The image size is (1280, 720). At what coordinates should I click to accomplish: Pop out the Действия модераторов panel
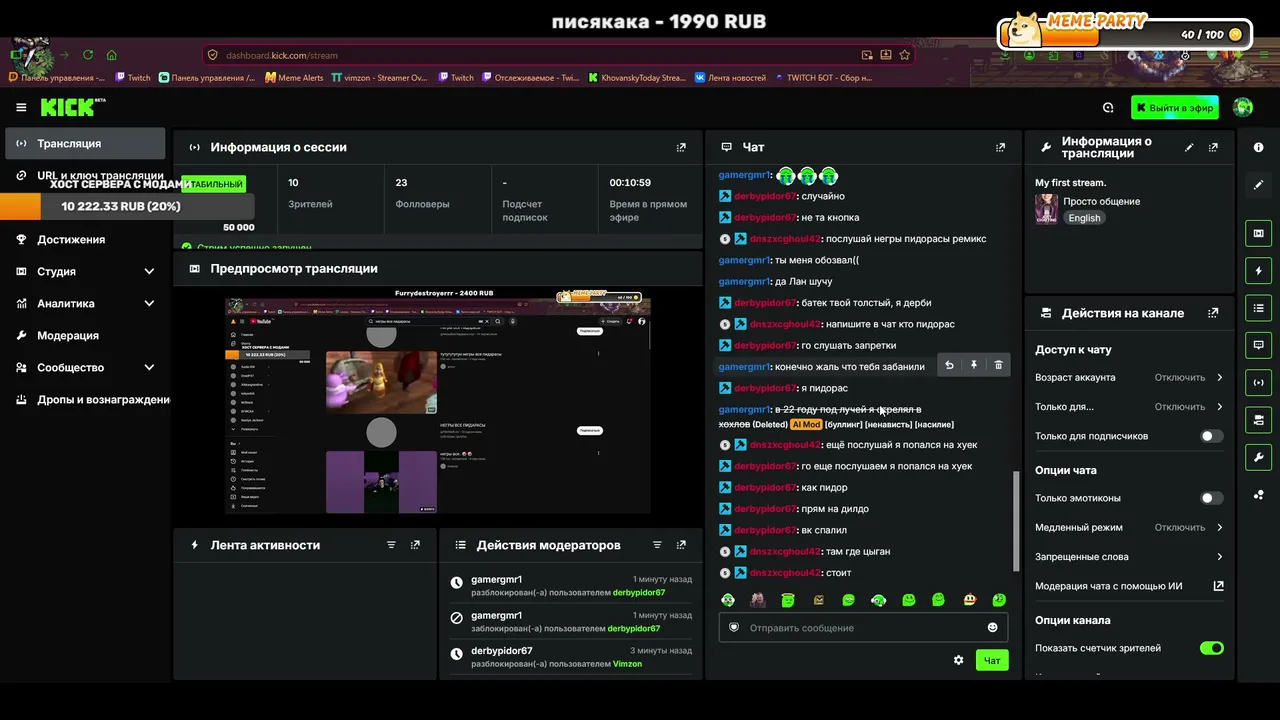pos(681,545)
